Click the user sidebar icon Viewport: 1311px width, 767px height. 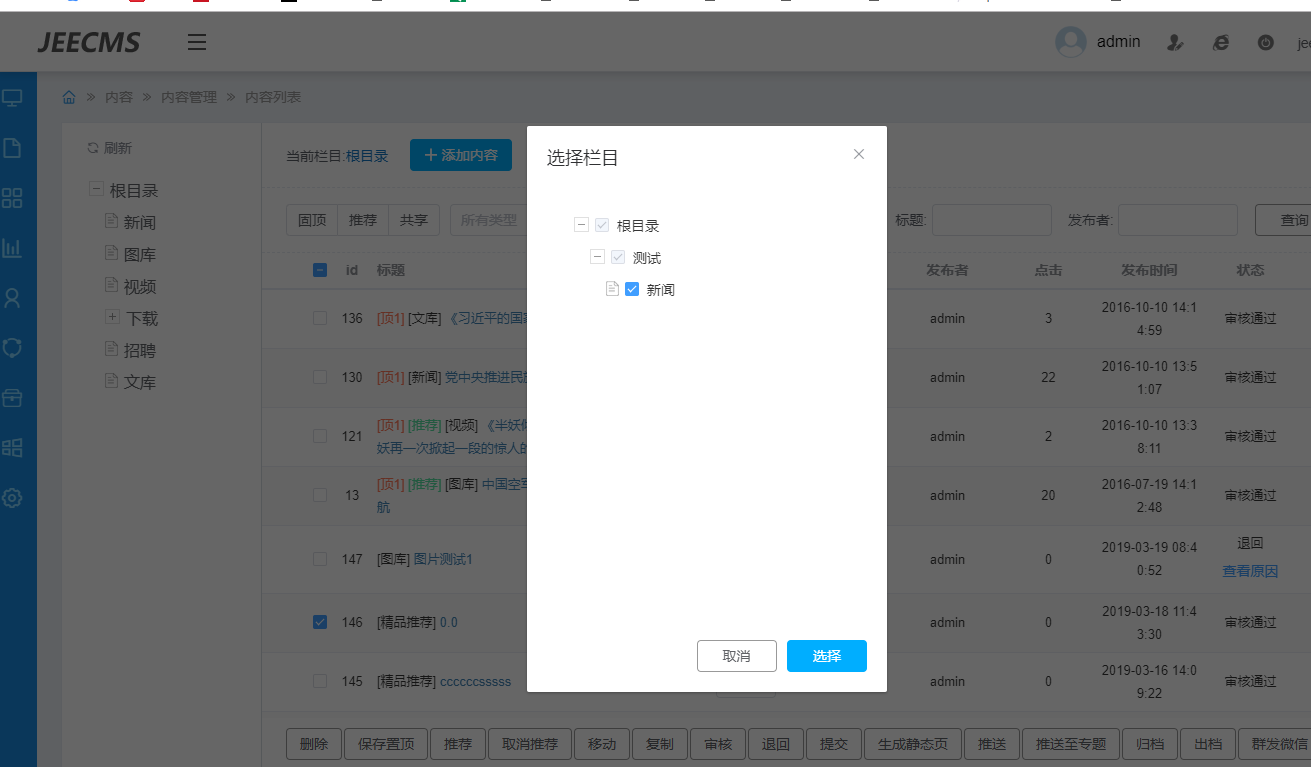pyautogui.click(x=12, y=298)
